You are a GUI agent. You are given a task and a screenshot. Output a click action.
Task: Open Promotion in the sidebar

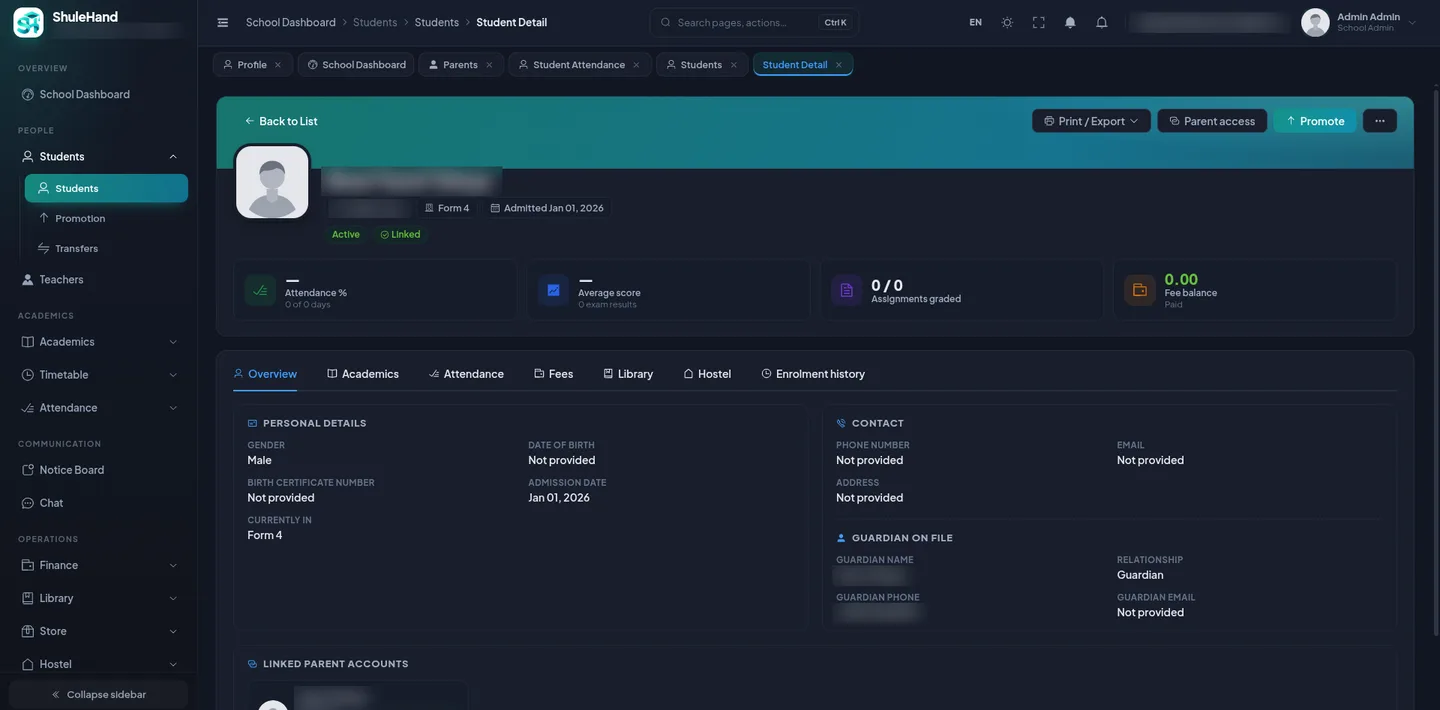click(x=106, y=218)
